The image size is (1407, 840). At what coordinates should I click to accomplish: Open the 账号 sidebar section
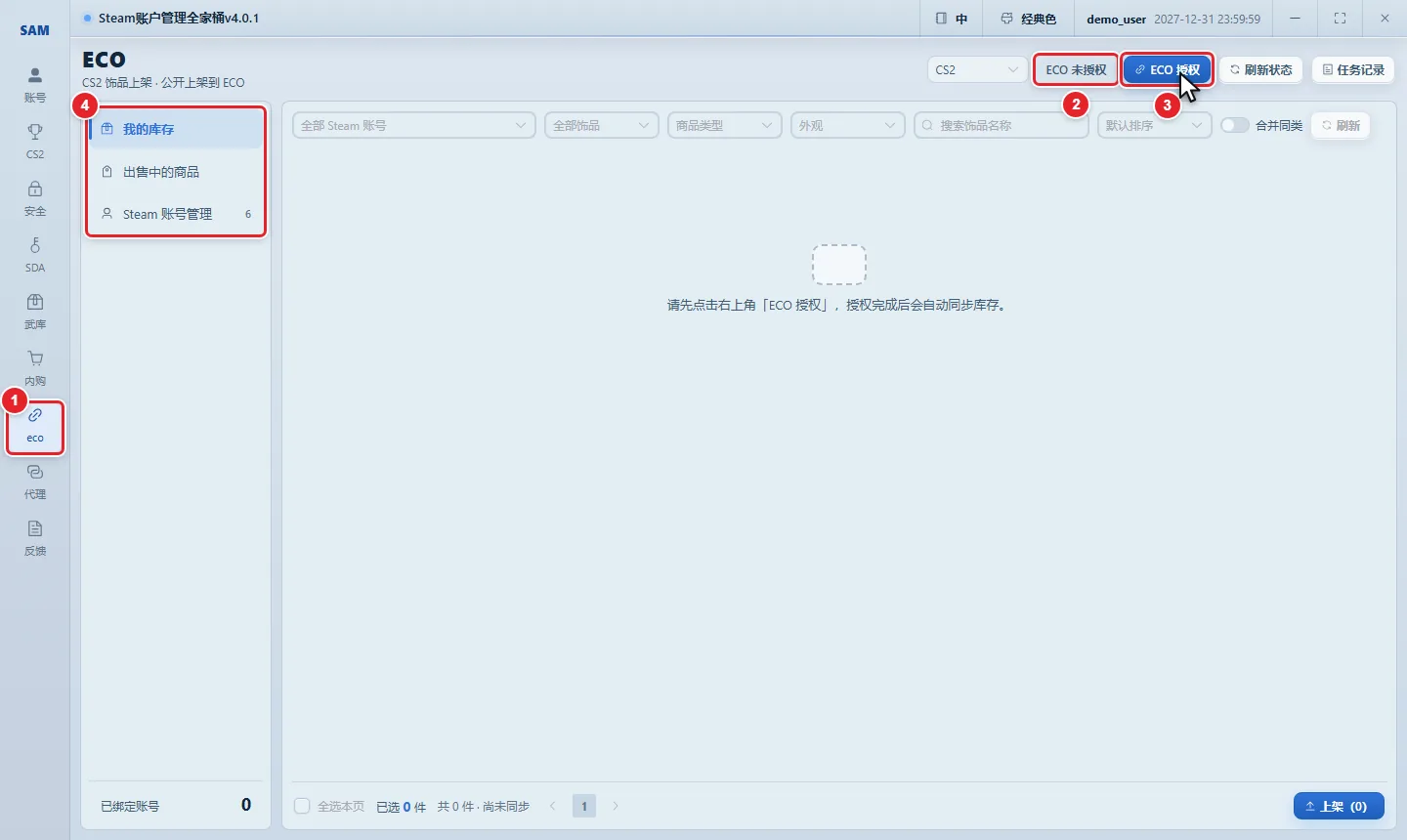35,85
